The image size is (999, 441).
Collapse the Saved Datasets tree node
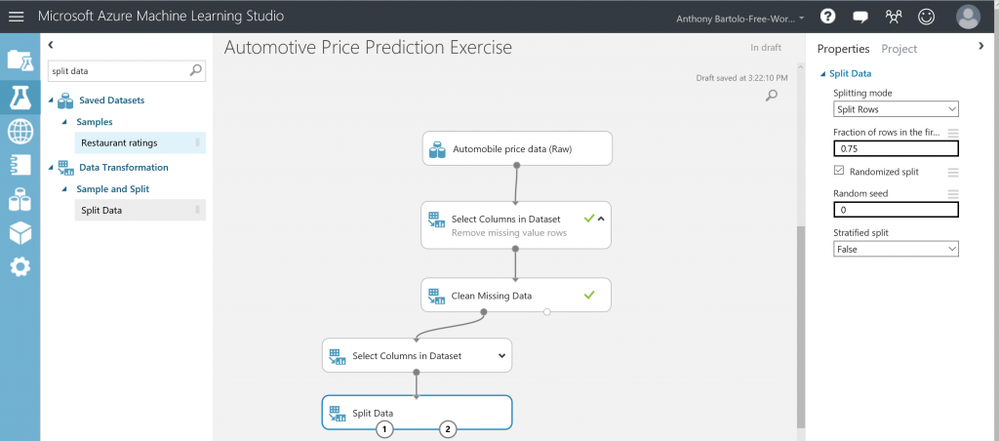pyautogui.click(x=51, y=100)
